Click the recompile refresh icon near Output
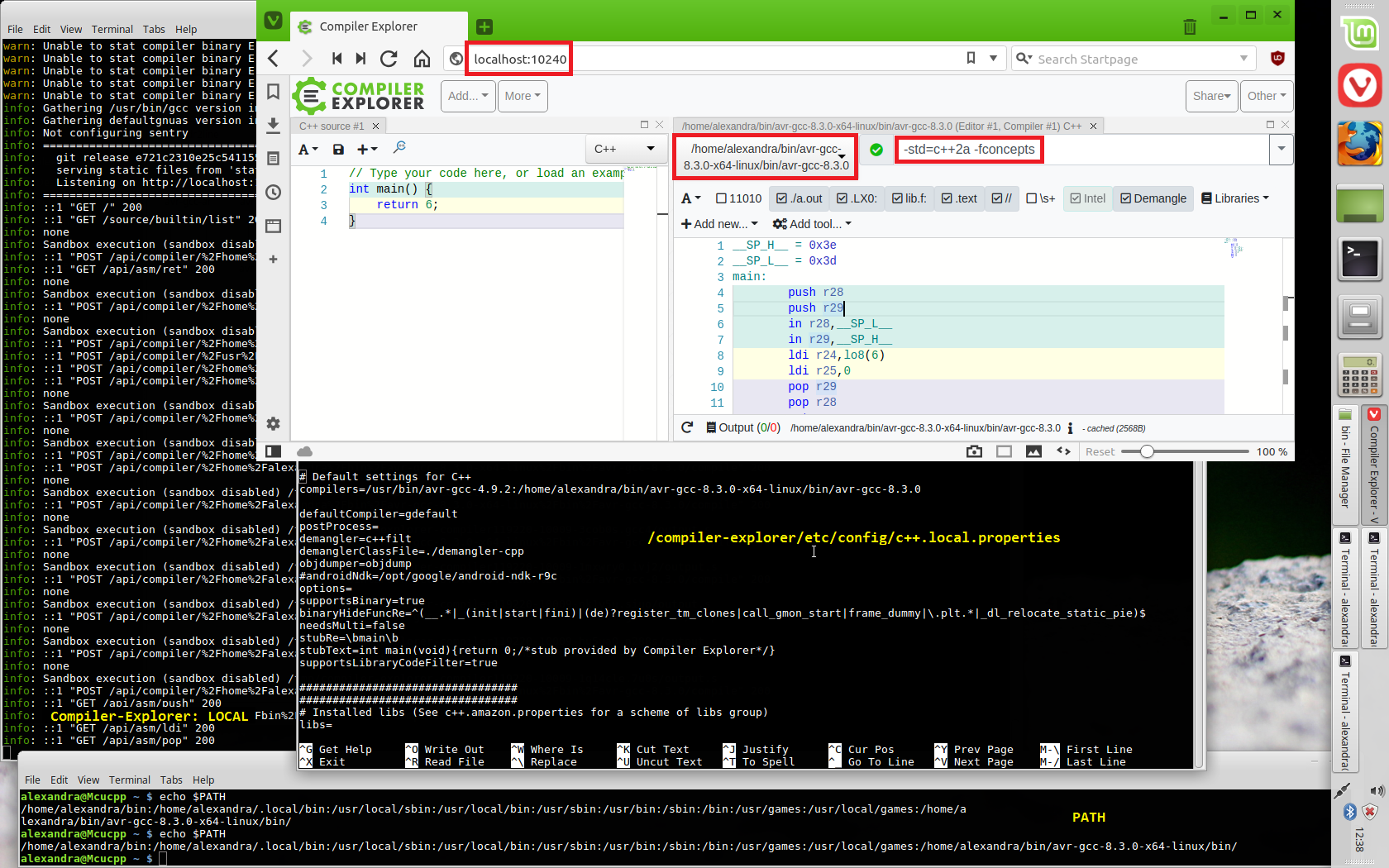This screenshot has width=1389, height=868. (687, 427)
